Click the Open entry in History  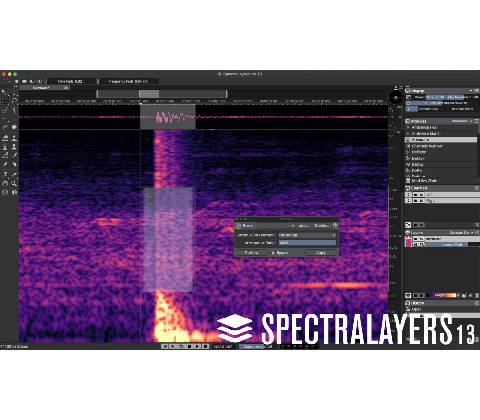pos(441,309)
